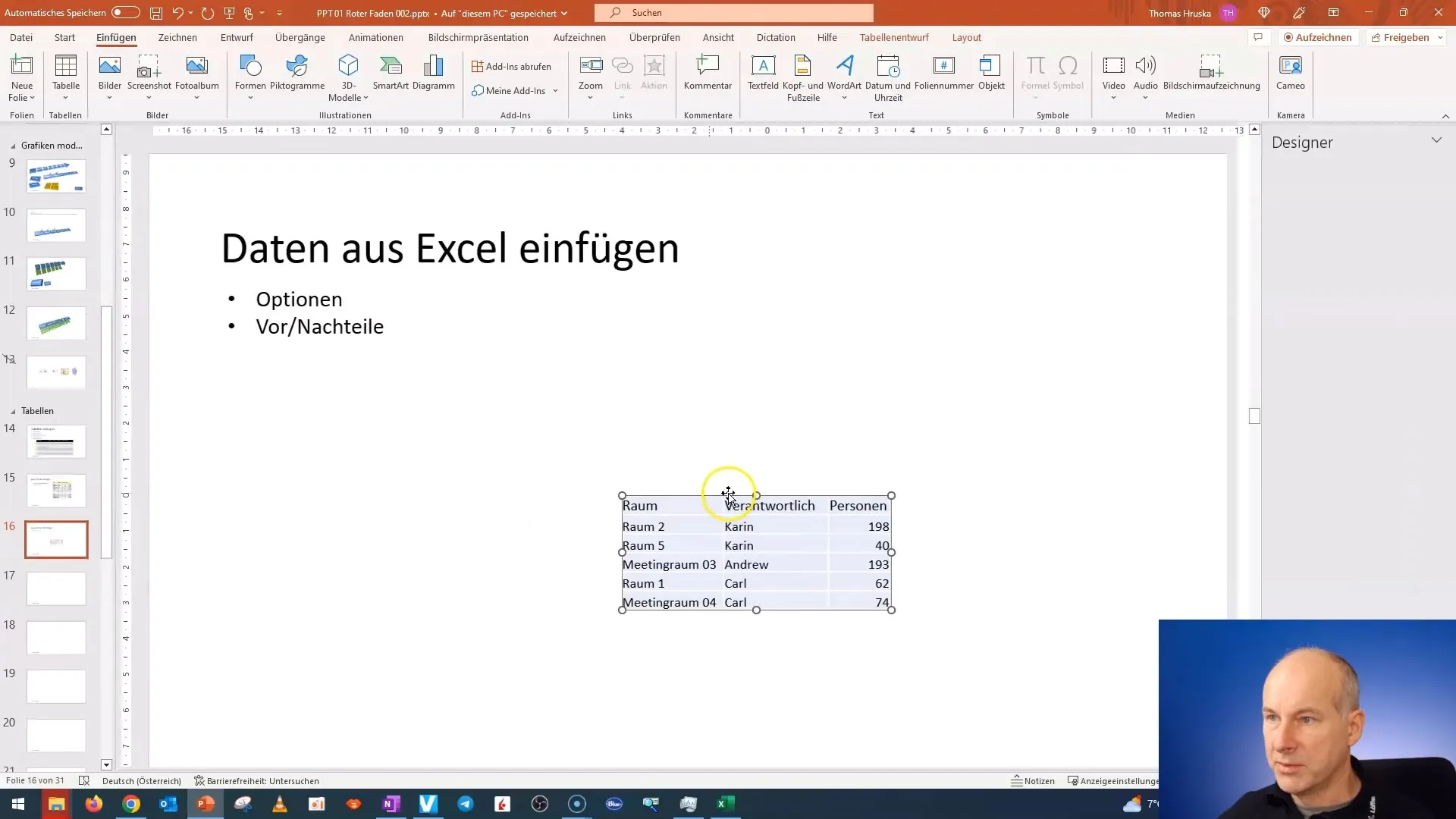The width and height of the screenshot is (1456, 819).
Task: Open undo history dropdown arrow
Action: pyautogui.click(x=190, y=13)
